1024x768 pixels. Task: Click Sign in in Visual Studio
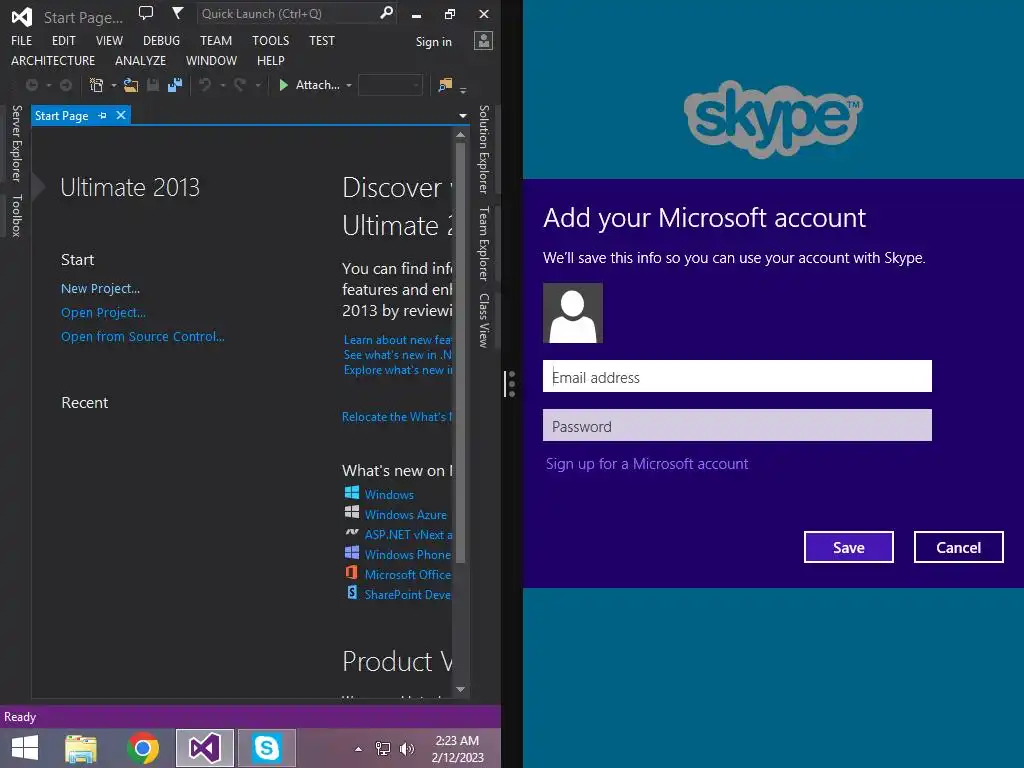point(434,42)
